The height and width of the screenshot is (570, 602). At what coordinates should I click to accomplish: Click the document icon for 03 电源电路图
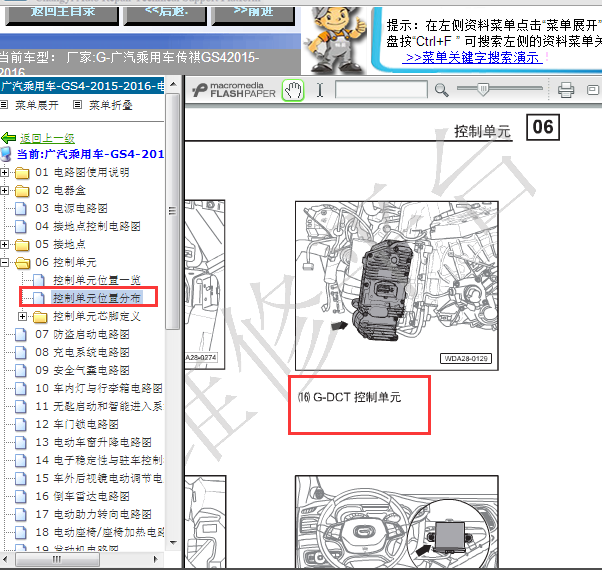point(21,208)
